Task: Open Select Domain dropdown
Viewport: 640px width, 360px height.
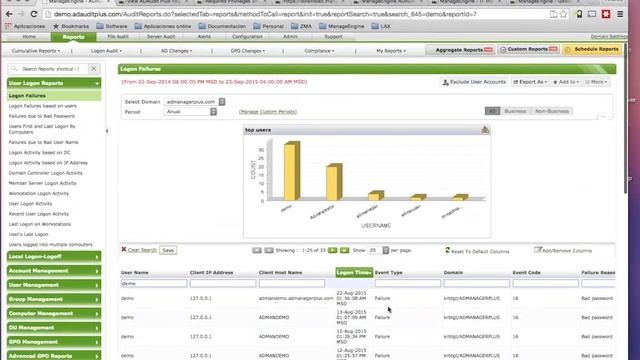Action: pyautogui.click(x=195, y=102)
